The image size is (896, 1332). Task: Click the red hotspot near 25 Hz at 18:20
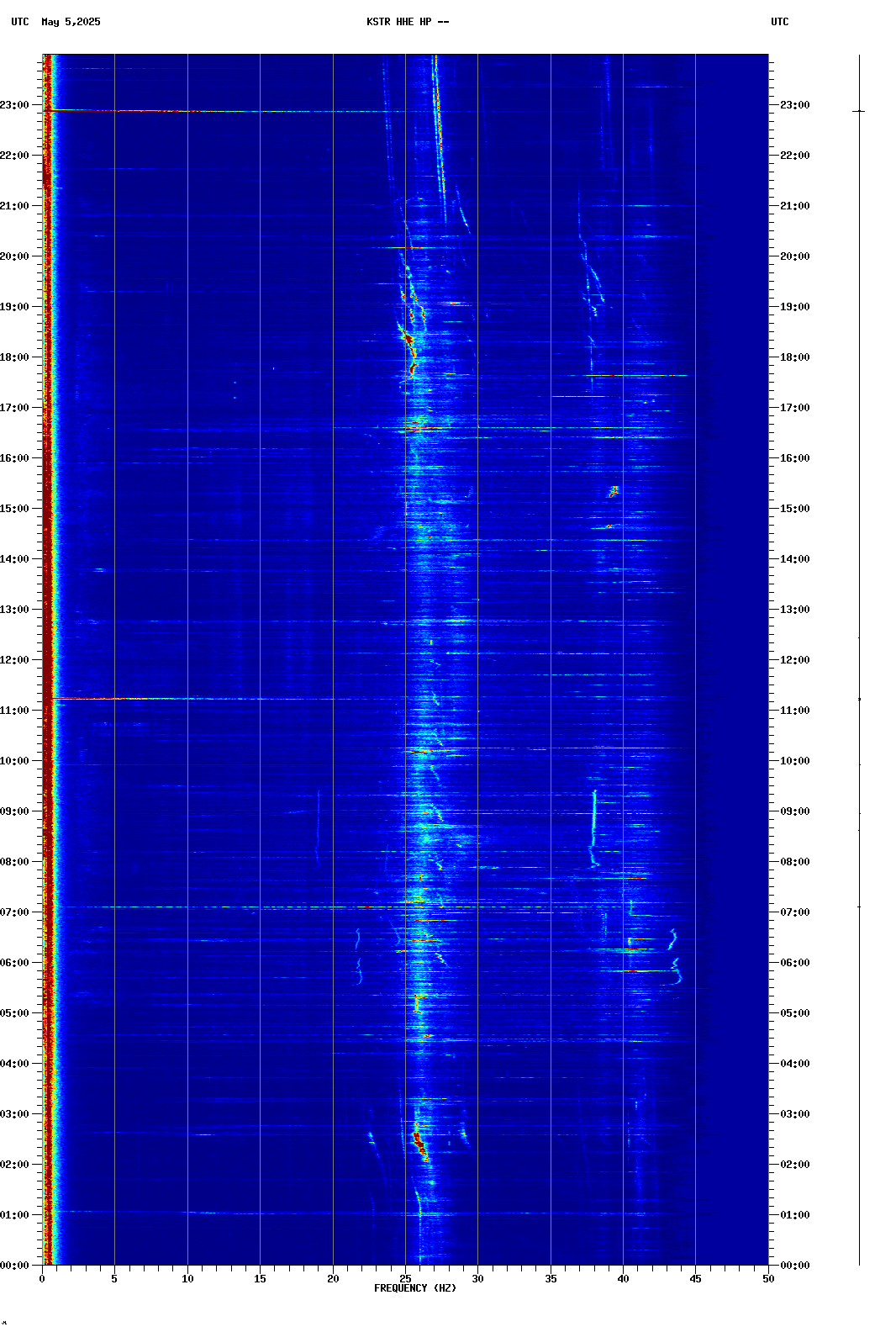408,340
